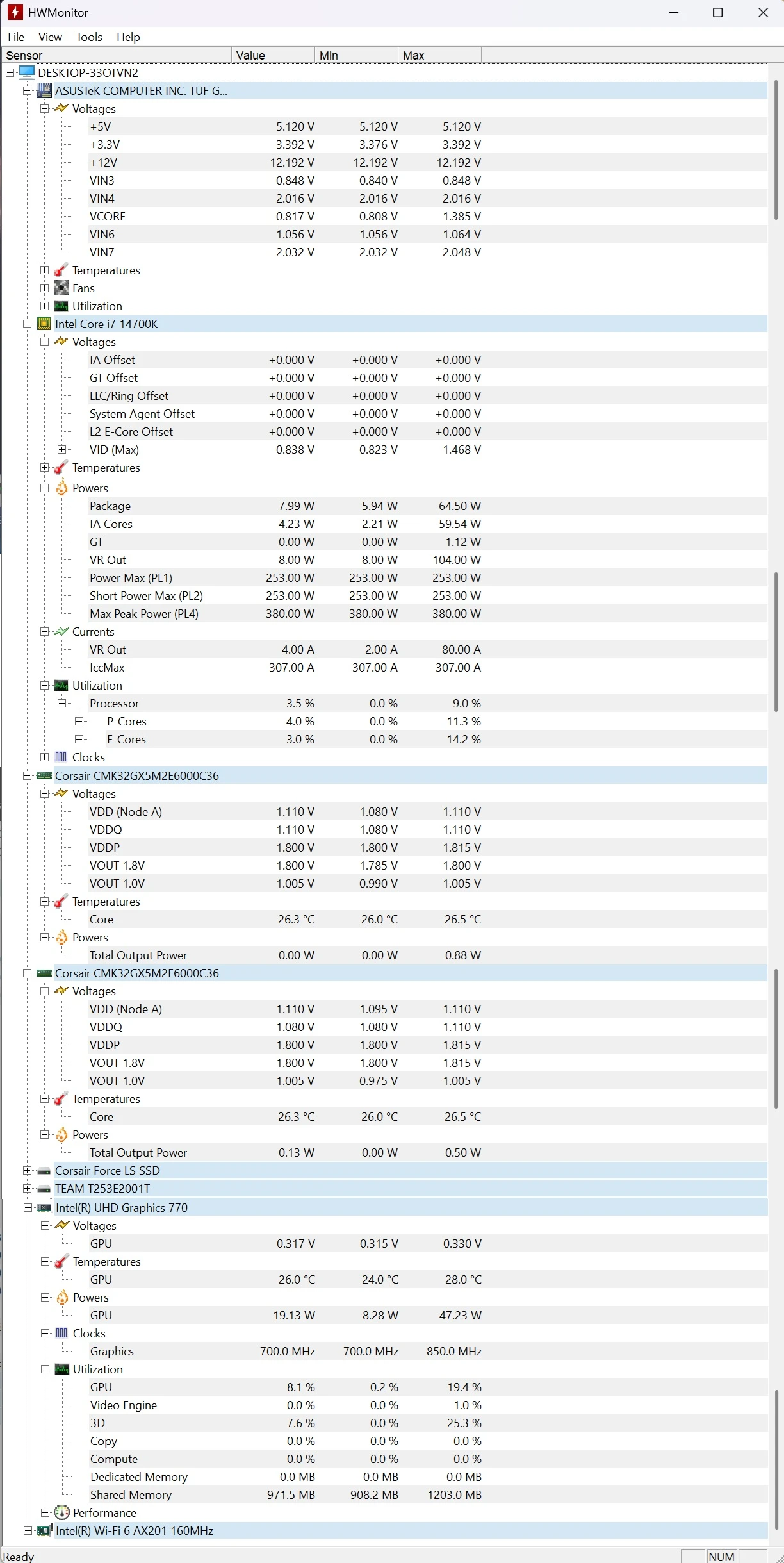Select the Voltages icon under ASUSTeK
The image size is (784, 1563).
coord(61,108)
